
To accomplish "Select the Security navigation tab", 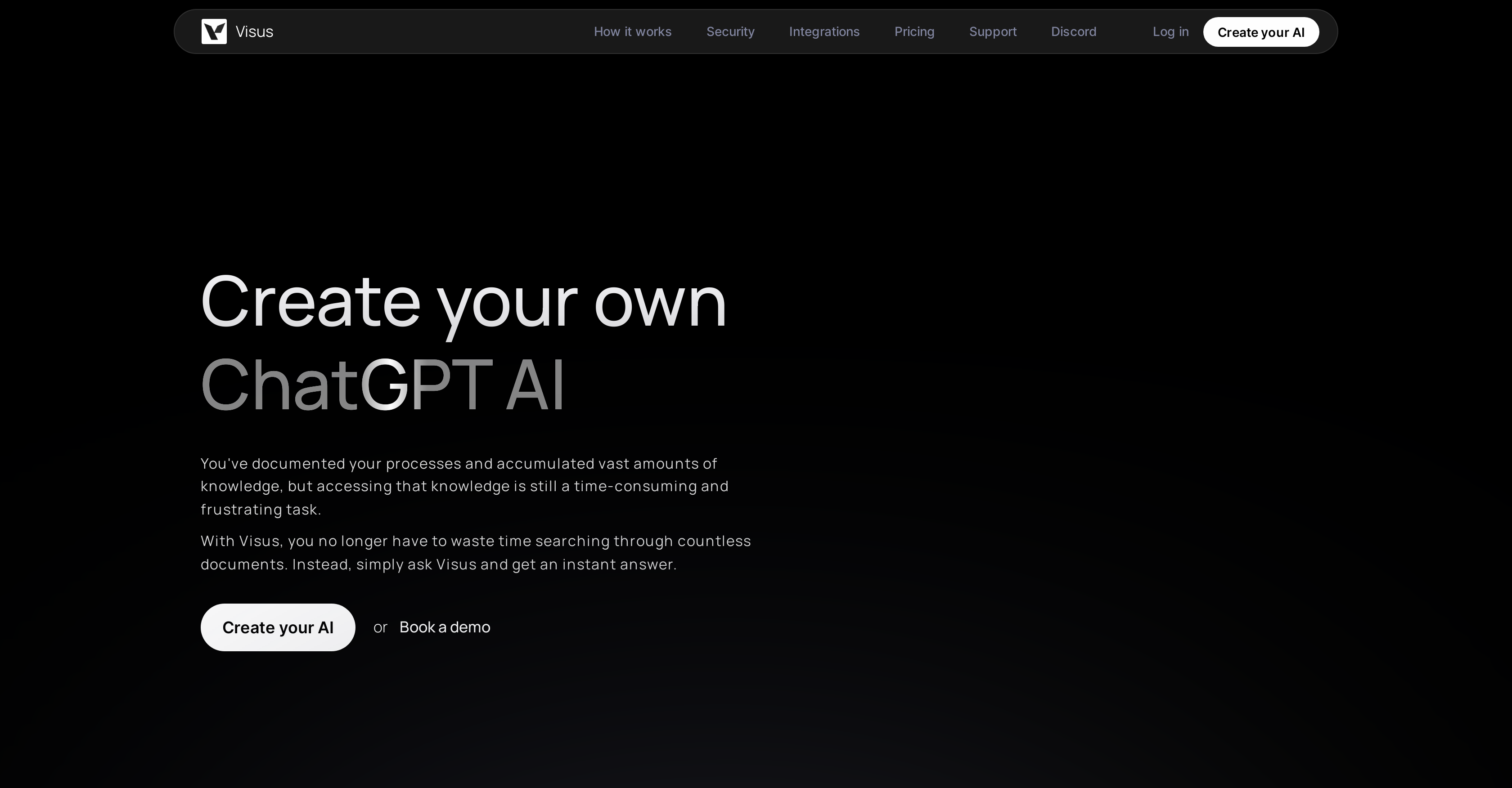I will click(x=730, y=31).
